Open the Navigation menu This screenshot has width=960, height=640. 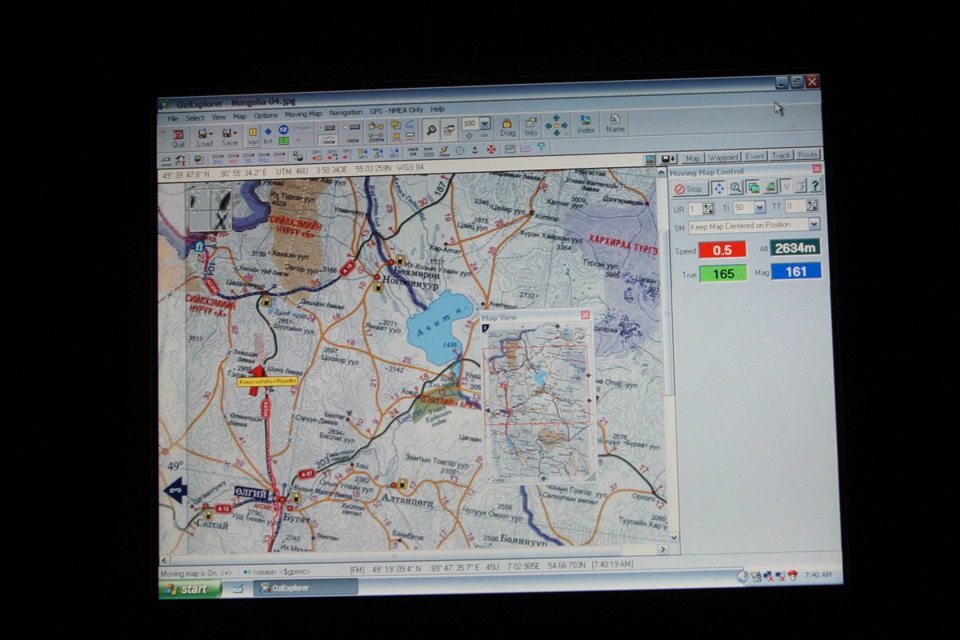[345, 113]
